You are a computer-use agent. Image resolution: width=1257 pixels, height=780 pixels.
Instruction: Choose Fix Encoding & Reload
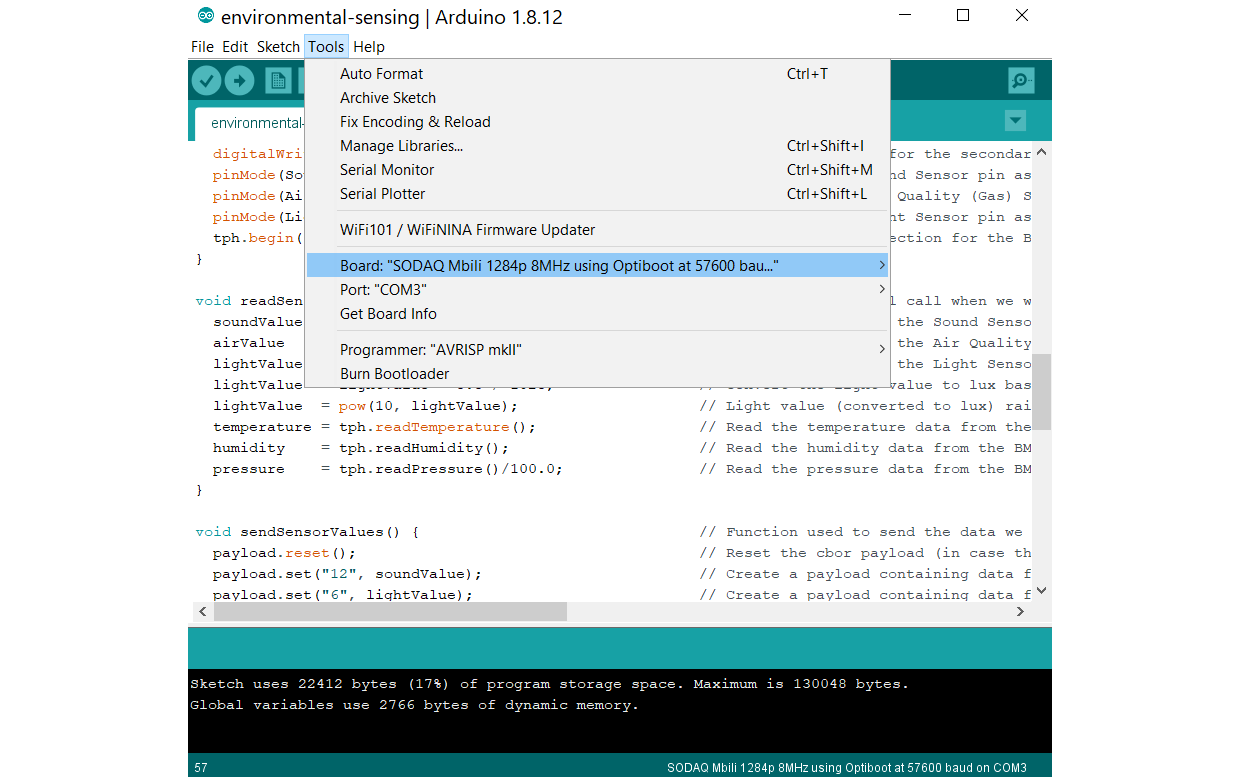click(597, 122)
